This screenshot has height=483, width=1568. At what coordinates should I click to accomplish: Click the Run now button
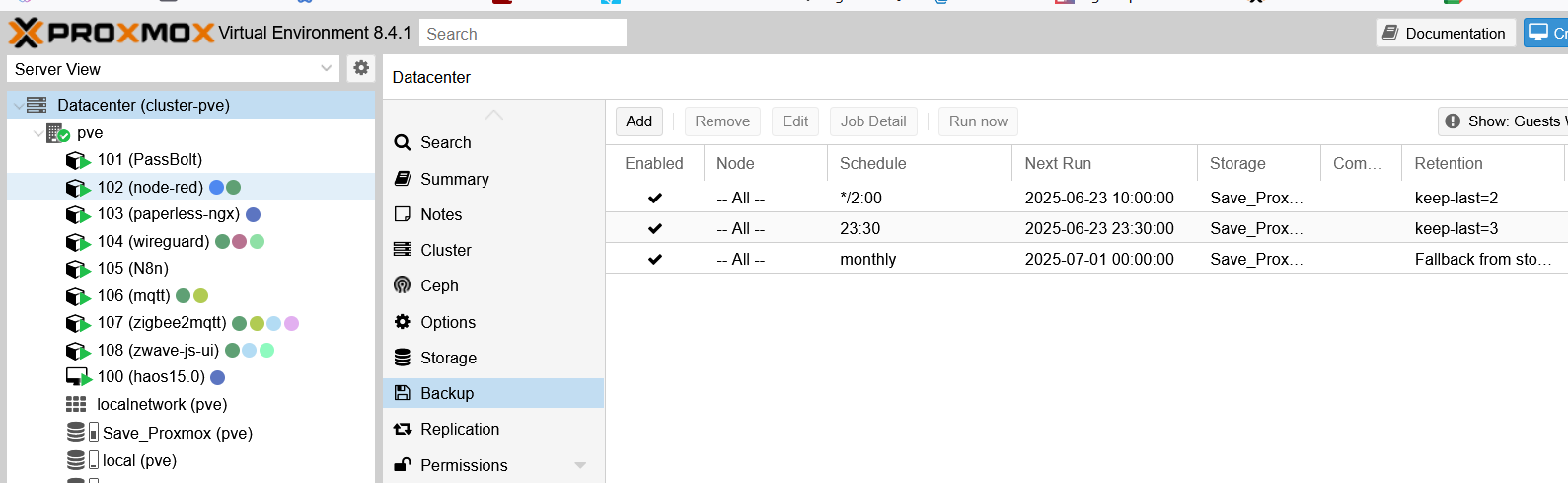(x=978, y=121)
